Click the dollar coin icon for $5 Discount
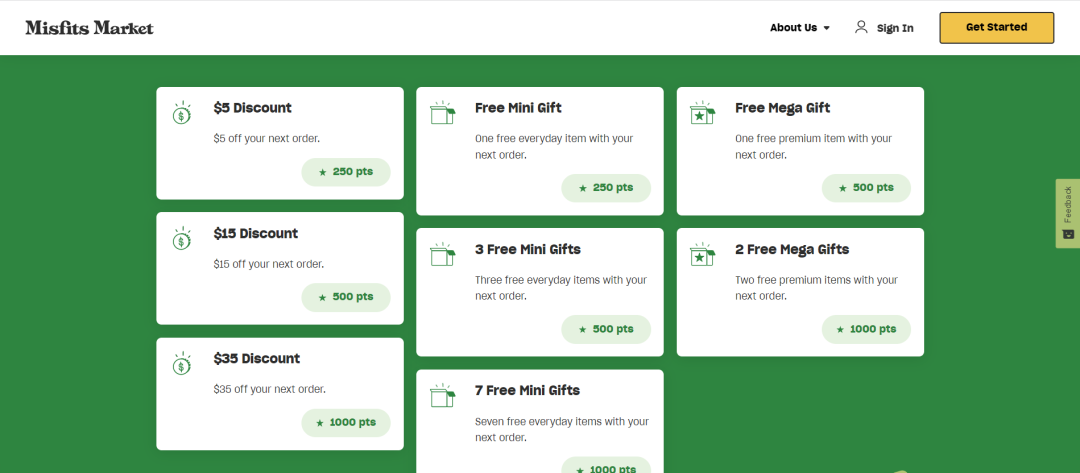 click(x=182, y=113)
